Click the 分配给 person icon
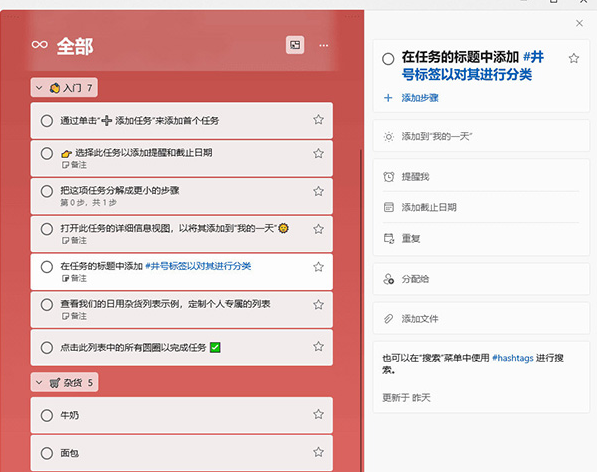597x472 pixels. pyautogui.click(x=388, y=279)
